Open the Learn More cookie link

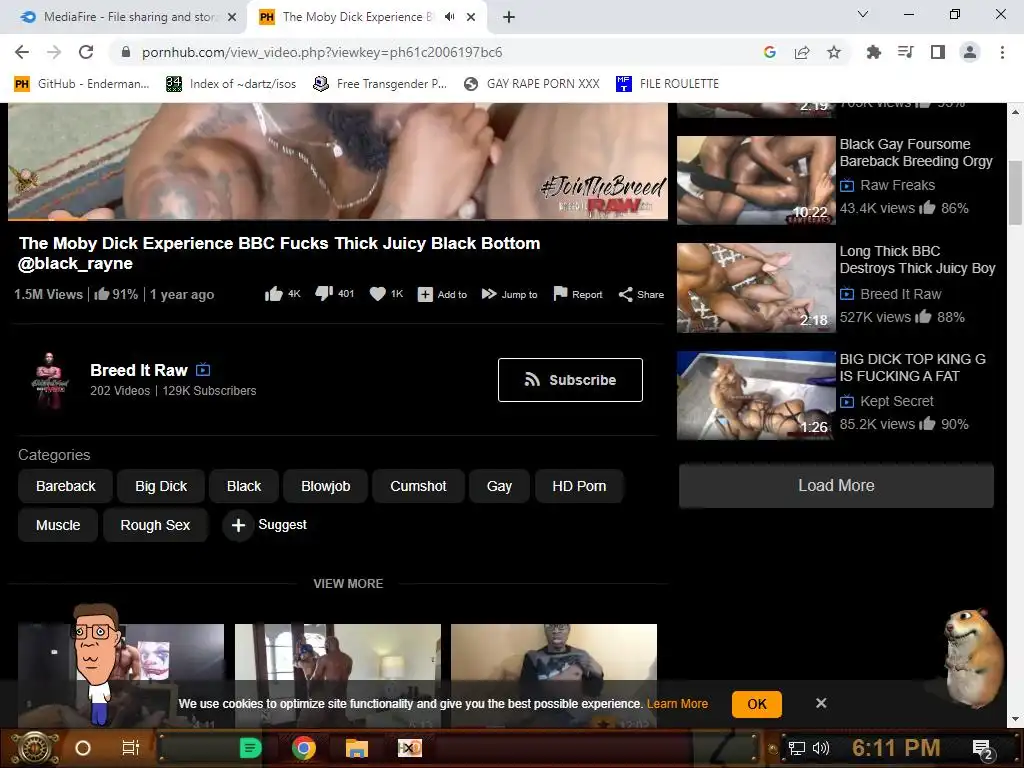[677, 704]
